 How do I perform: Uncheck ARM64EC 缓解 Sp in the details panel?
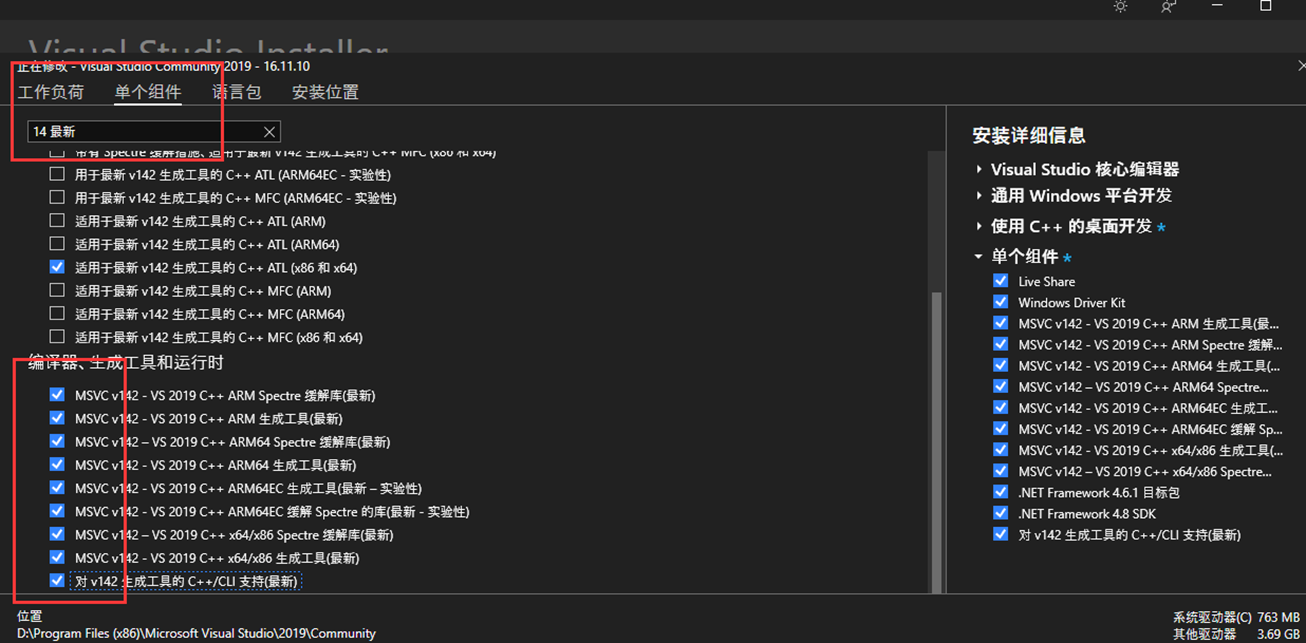(1001, 429)
